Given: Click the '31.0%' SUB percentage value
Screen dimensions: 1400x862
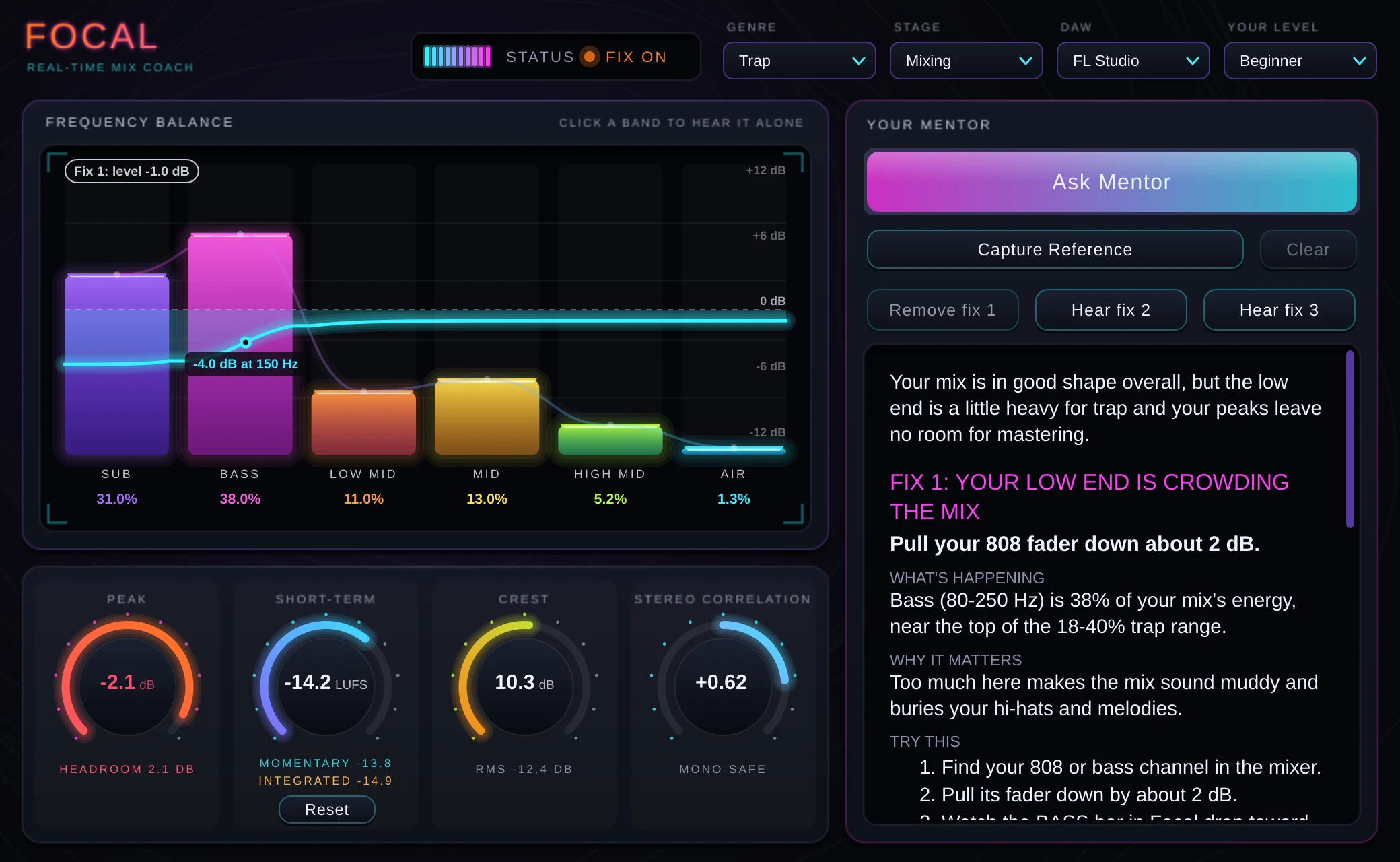Looking at the screenshot, I should pyautogui.click(x=116, y=499).
